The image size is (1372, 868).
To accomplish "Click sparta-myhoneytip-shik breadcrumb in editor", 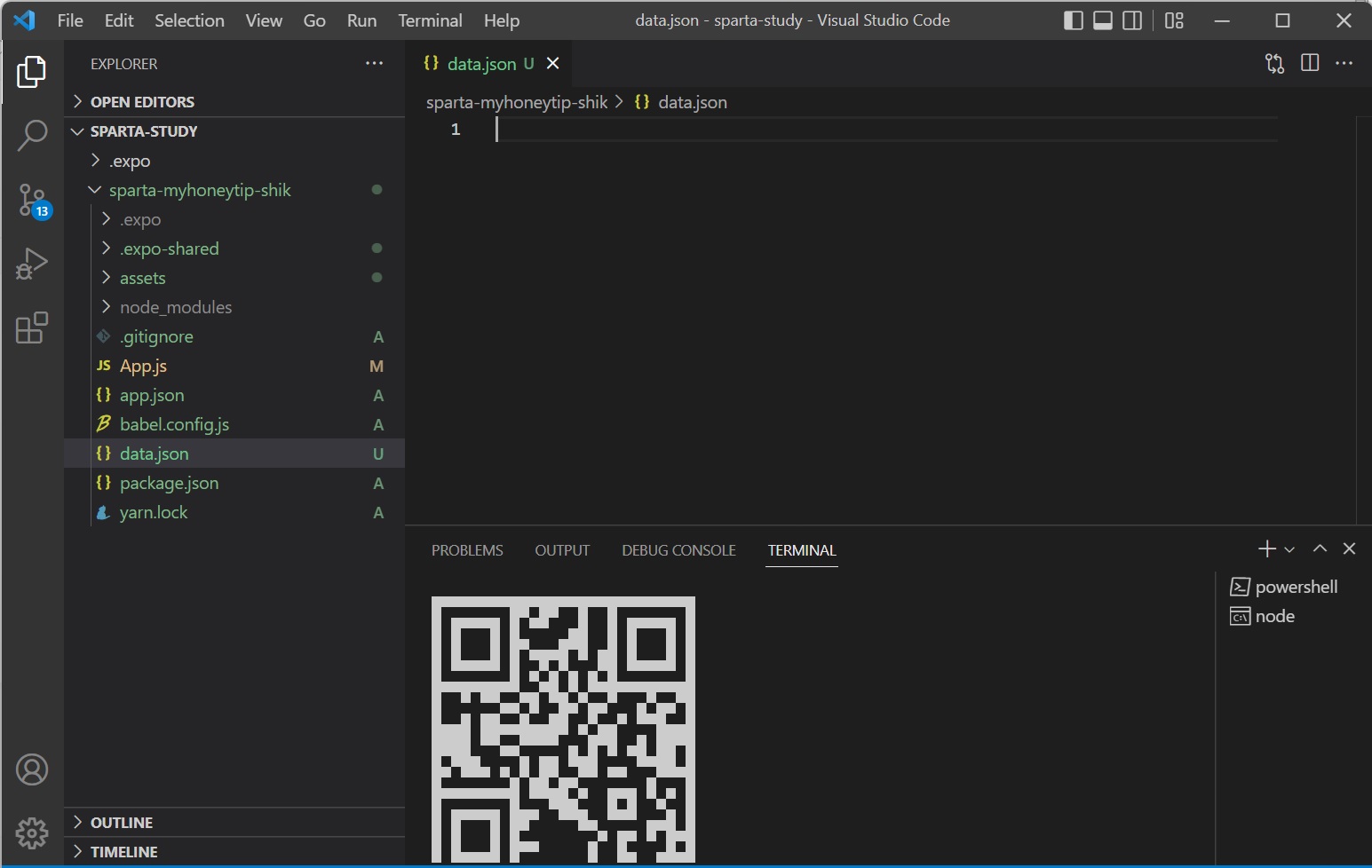I will point(517,102).
